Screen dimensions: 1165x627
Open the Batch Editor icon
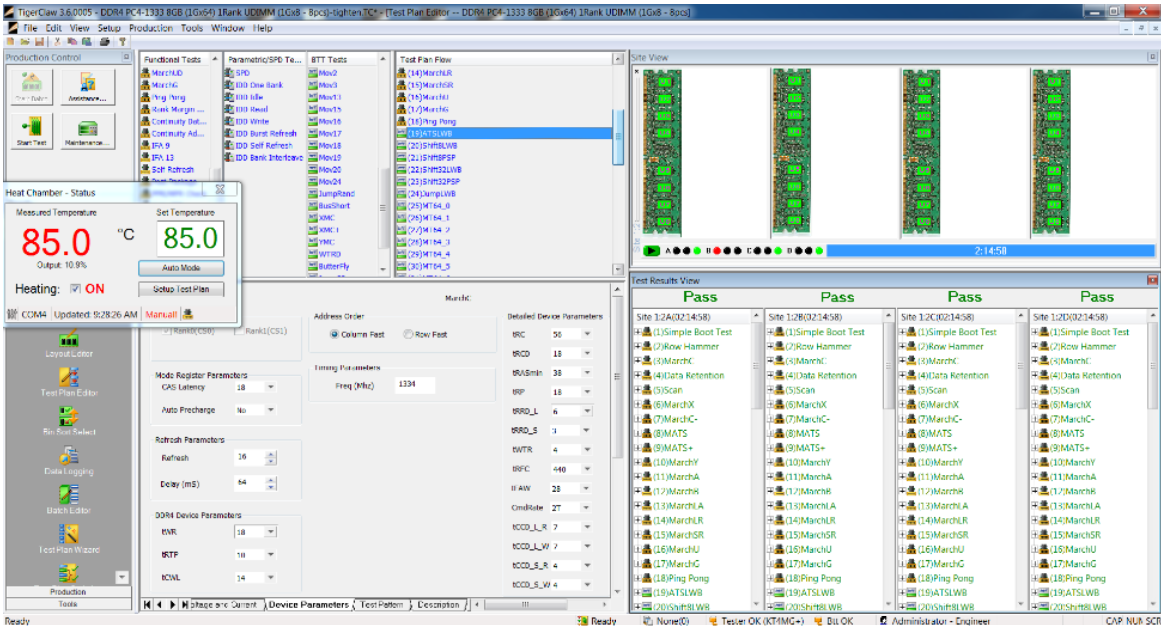click(x=68, y=497)
